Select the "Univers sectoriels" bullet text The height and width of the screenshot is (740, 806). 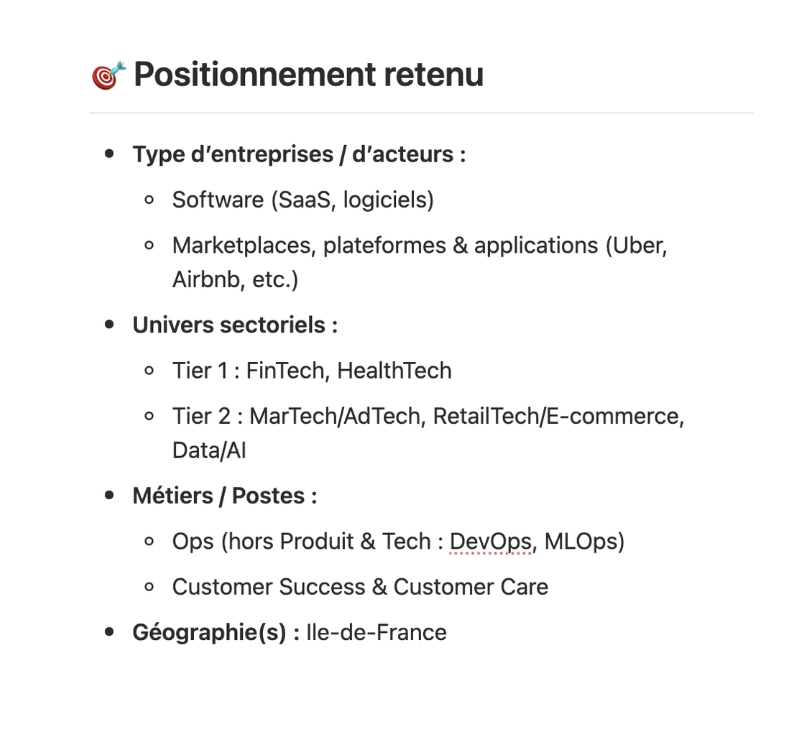[235, 325]
